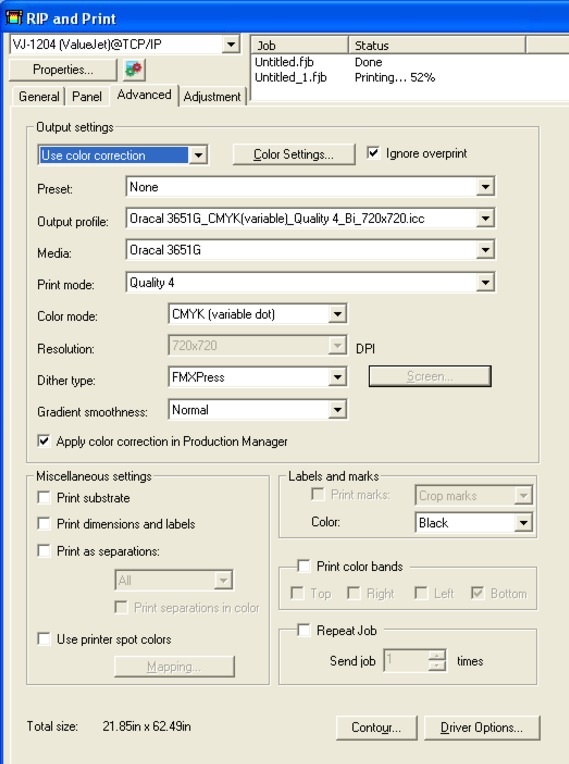Click the RIP and Print title bar icon

click(x=14, y=18)
